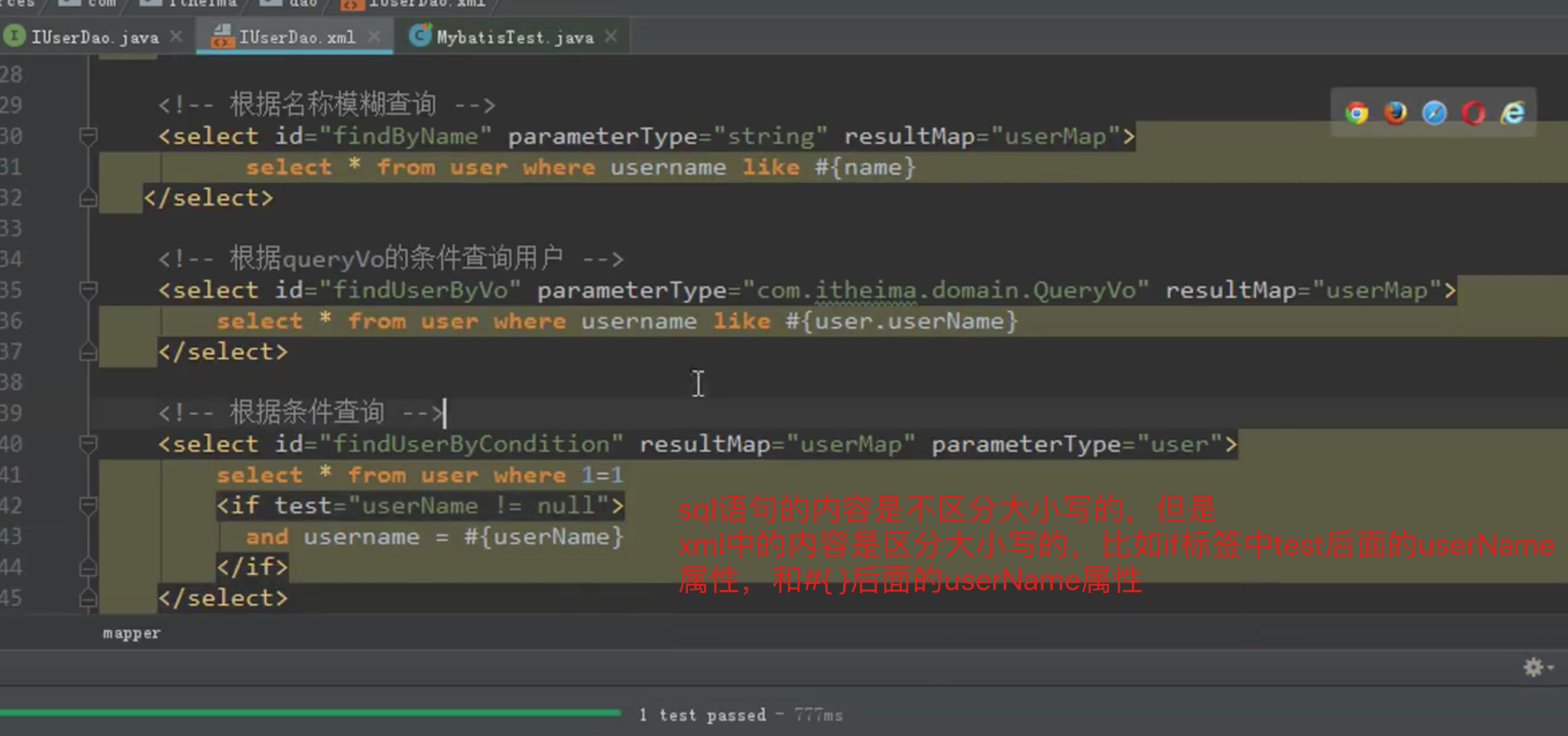Image resolution: width=1568 pixels, height=736 pixels.
Task: Click the test progress bar
Action: click(x=311, y=713)
